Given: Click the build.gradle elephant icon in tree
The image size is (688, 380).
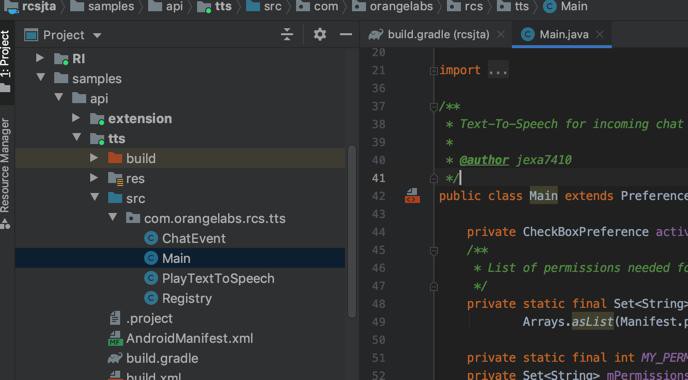Looking at the screenshot, I should 115,358.
